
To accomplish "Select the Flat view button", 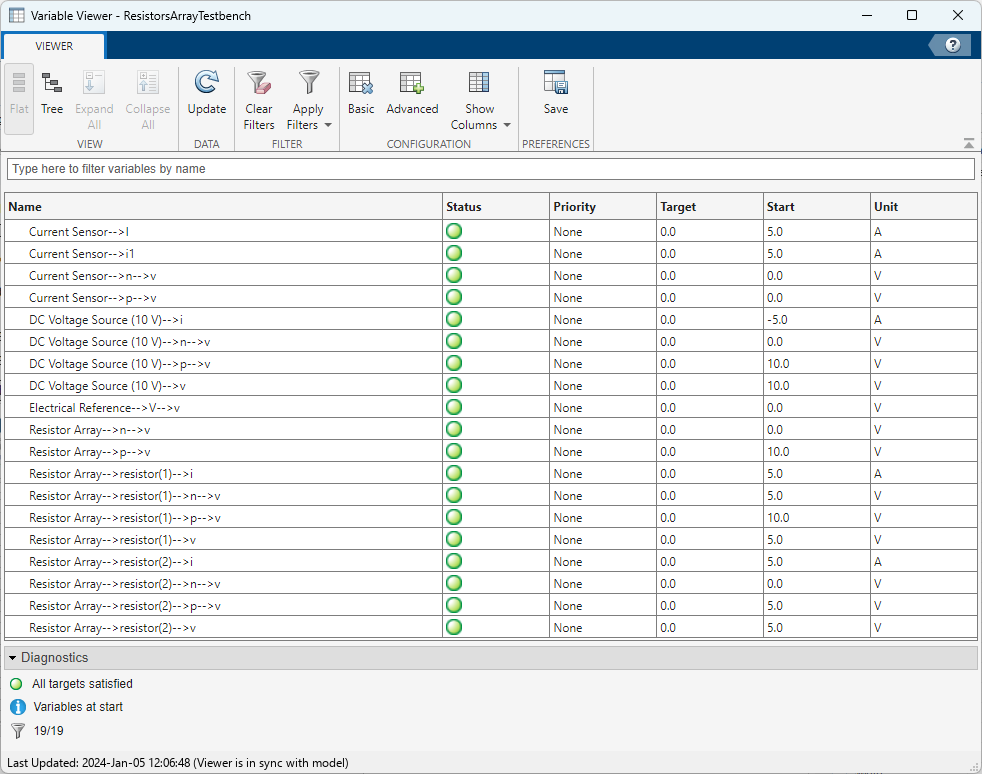I will (19, 98).
